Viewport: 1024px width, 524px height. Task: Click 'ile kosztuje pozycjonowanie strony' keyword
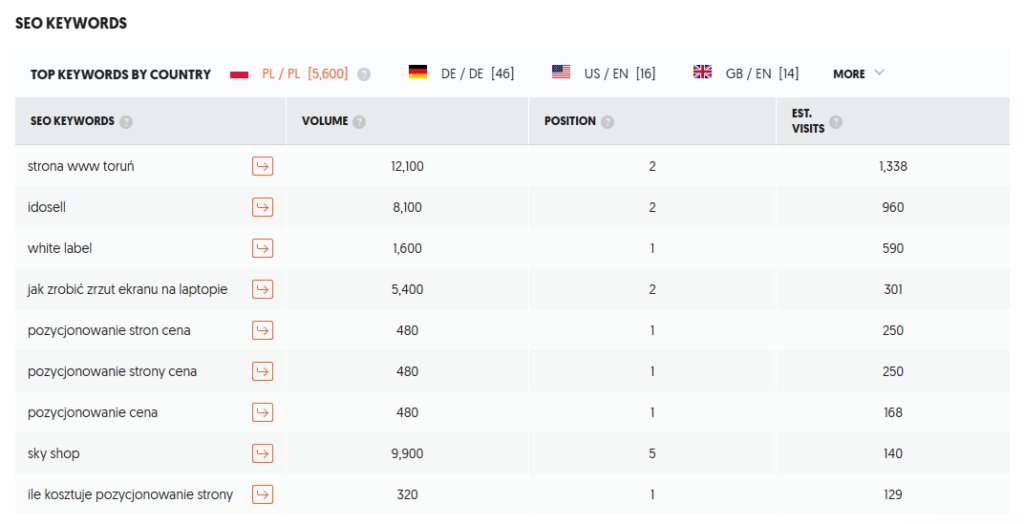click(x=130, y=494)
